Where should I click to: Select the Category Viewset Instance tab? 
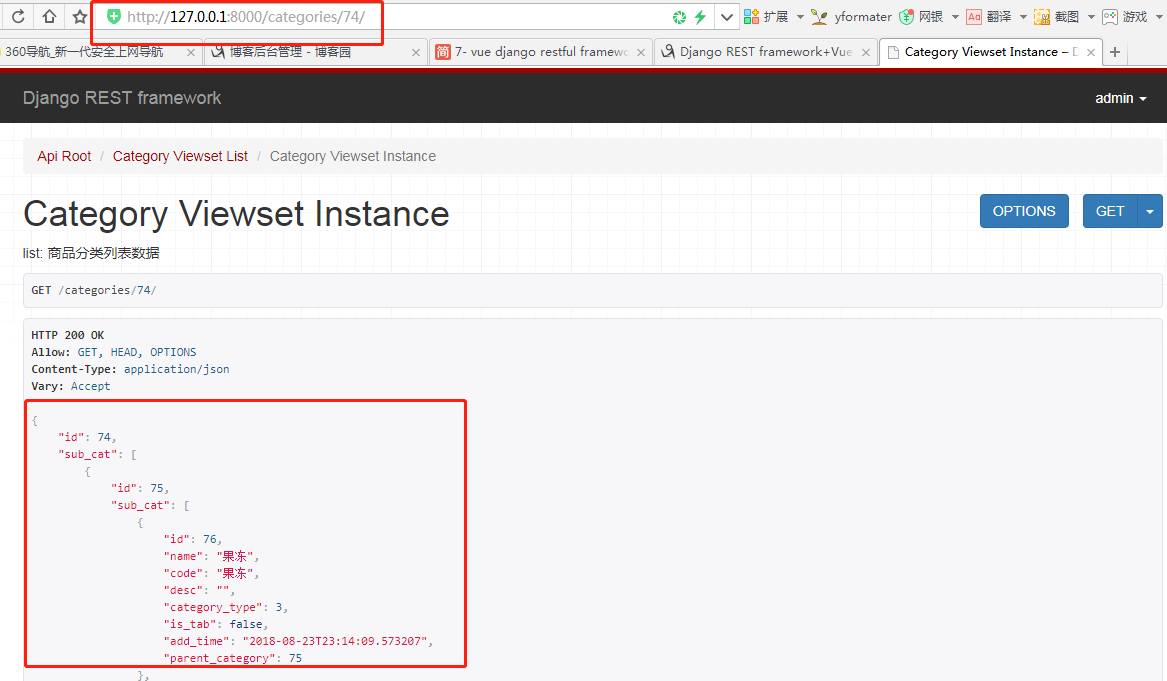pyautogui.click(x=990, y=52)
